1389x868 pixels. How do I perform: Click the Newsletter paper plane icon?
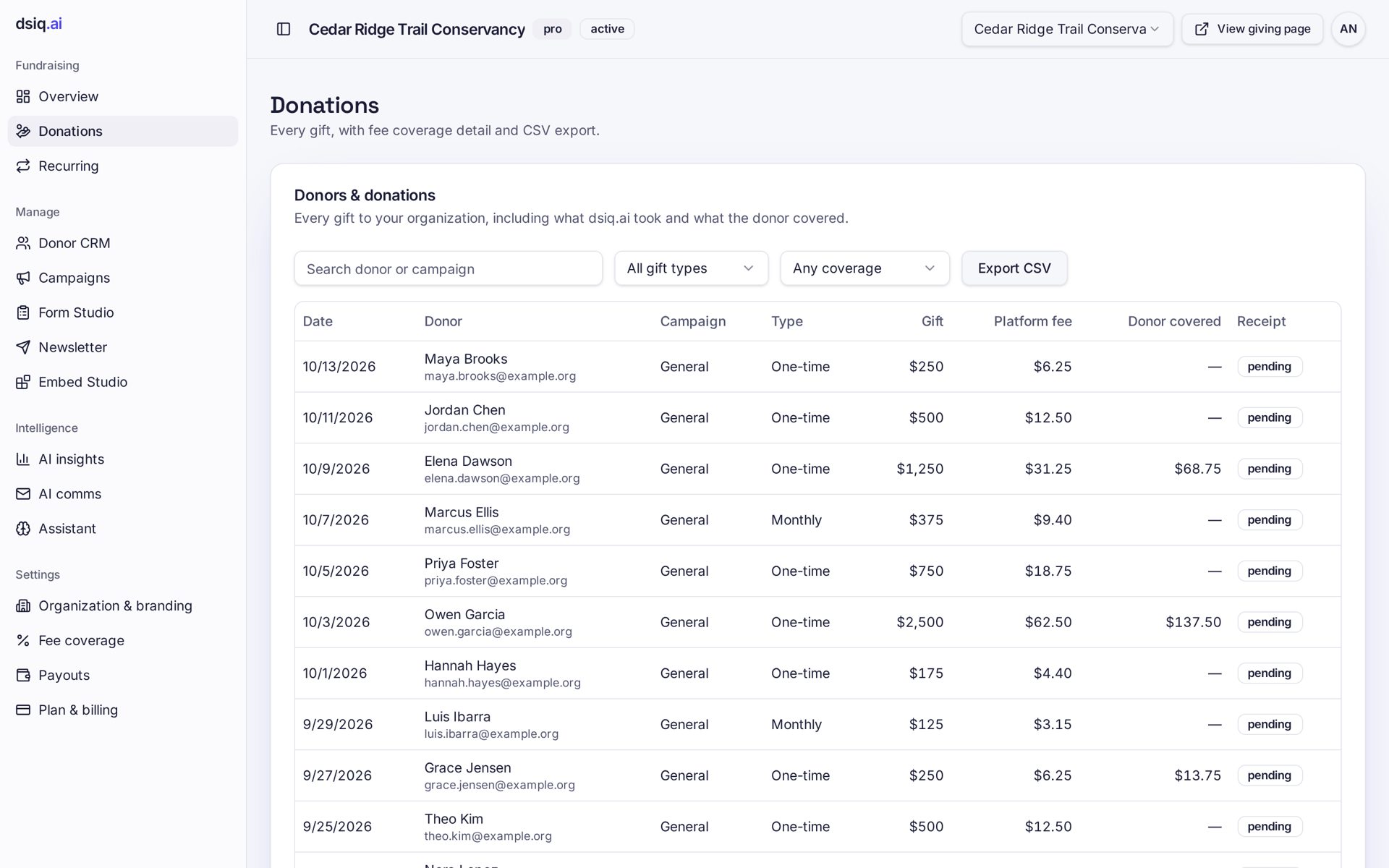23,347
